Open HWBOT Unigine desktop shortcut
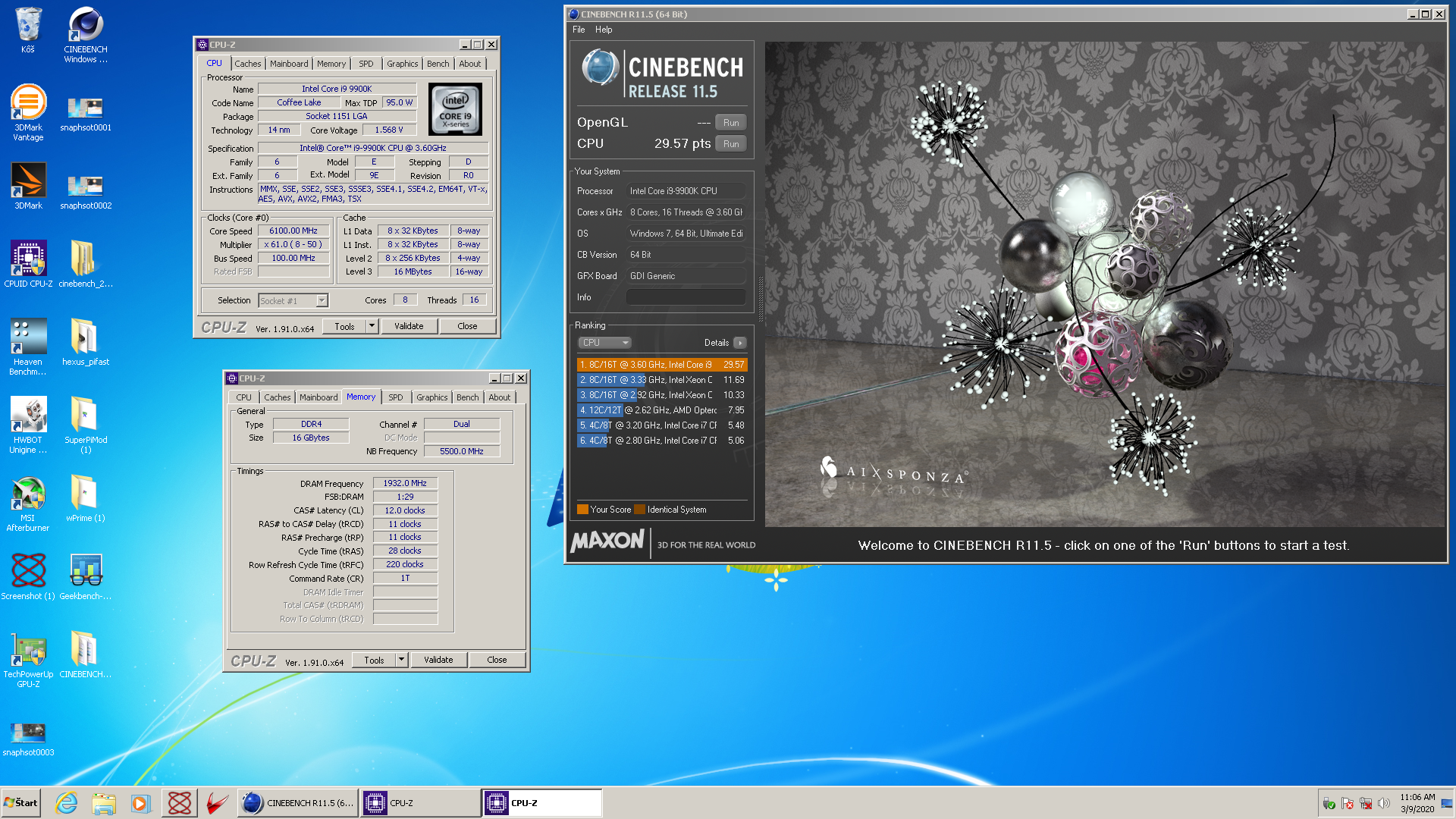The image size is (1456, 819). (28, 425)
